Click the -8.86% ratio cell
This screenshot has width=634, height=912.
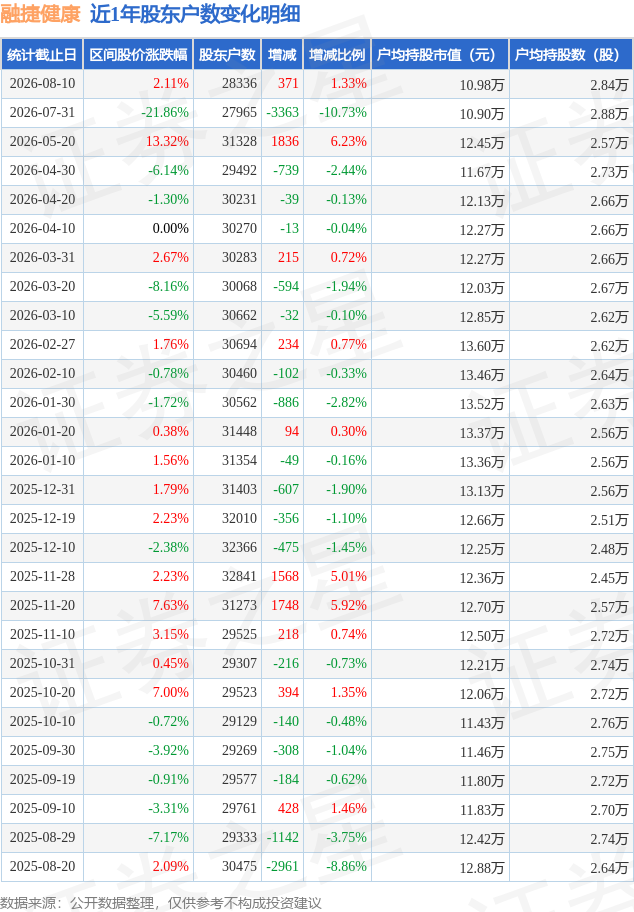346,866
